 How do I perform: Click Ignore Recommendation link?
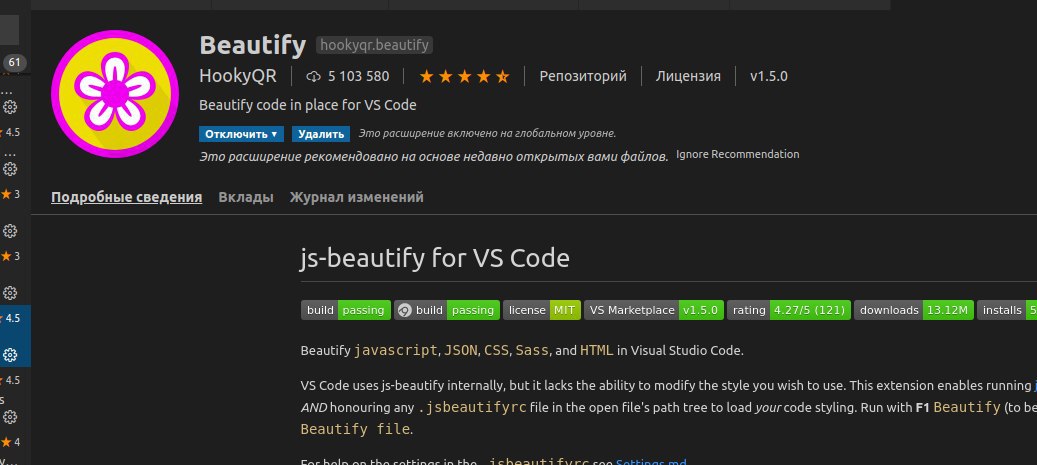pyautogui.click(x=737, y=154)
